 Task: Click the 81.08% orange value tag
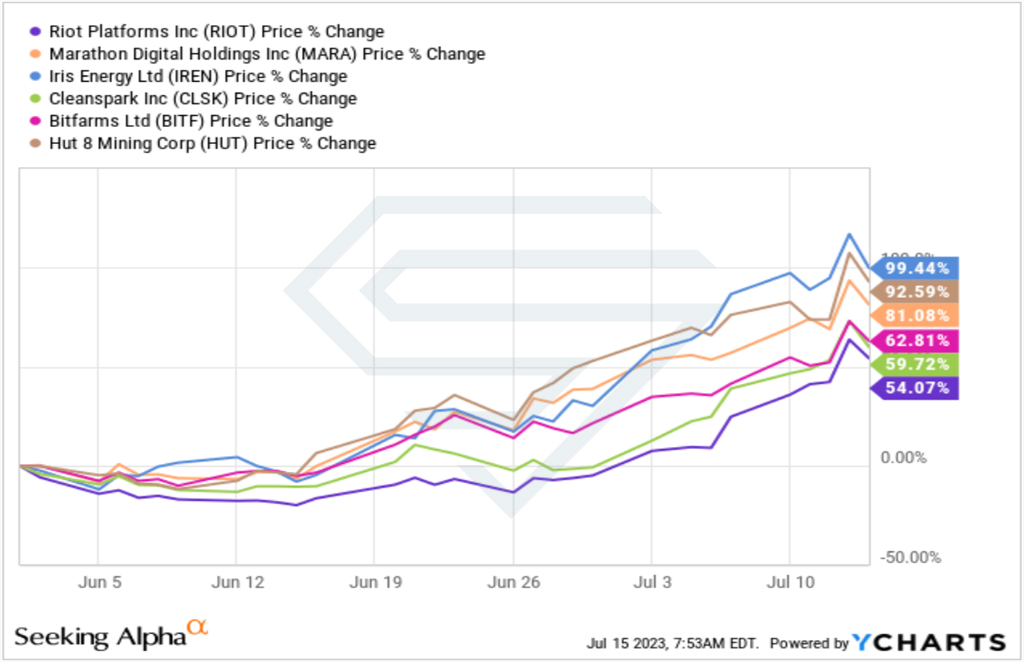pos(914,316)
